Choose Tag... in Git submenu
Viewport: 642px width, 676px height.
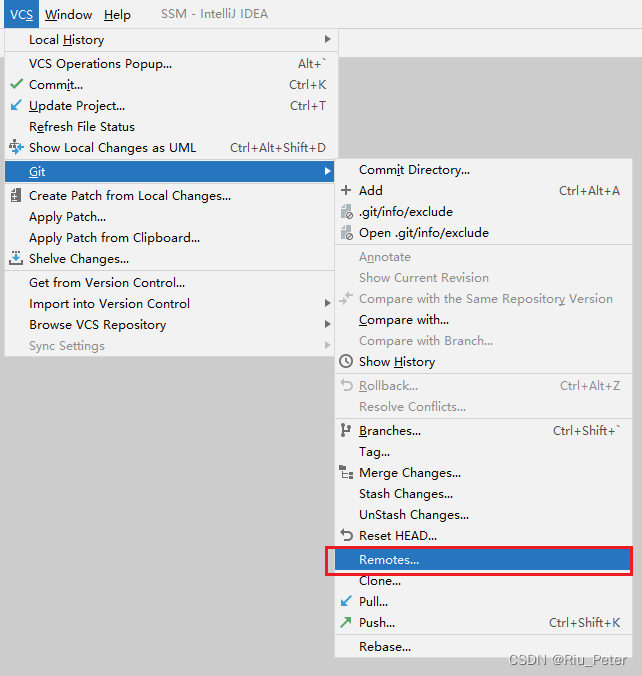point(483,451)
